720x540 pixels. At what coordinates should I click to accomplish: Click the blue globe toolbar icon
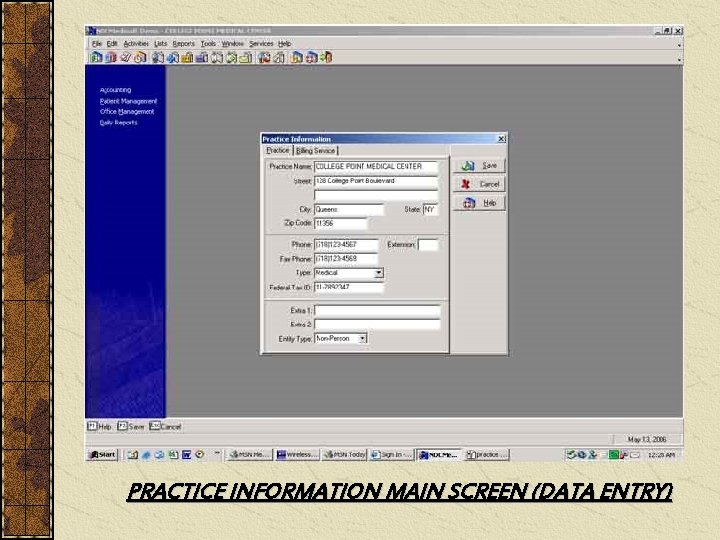click(x=173, y=57)
